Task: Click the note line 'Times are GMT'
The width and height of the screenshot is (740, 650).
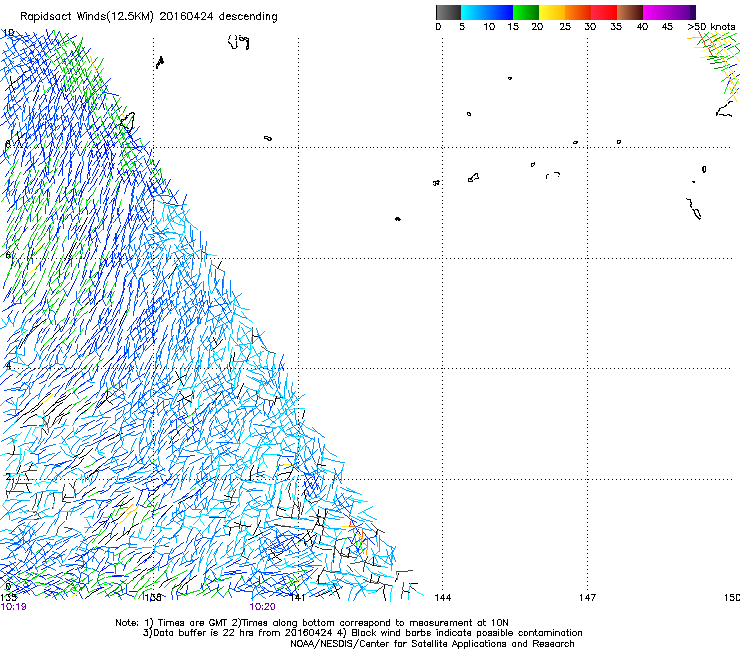Action: click(x=192, y=623)
